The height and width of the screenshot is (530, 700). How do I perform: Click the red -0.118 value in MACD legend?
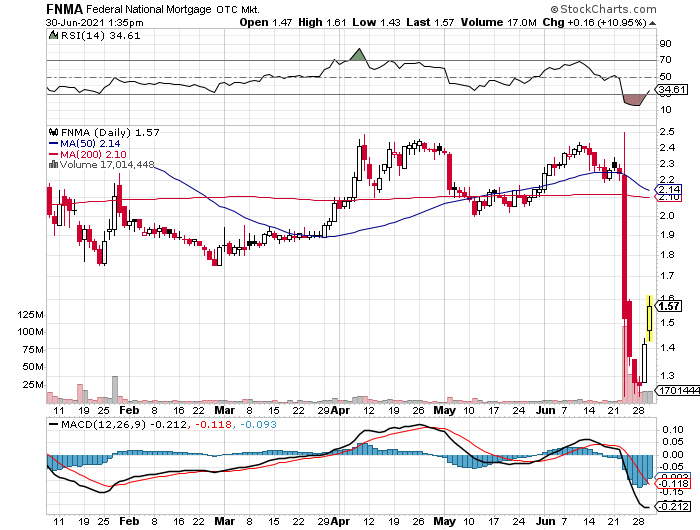click(214, 424)
